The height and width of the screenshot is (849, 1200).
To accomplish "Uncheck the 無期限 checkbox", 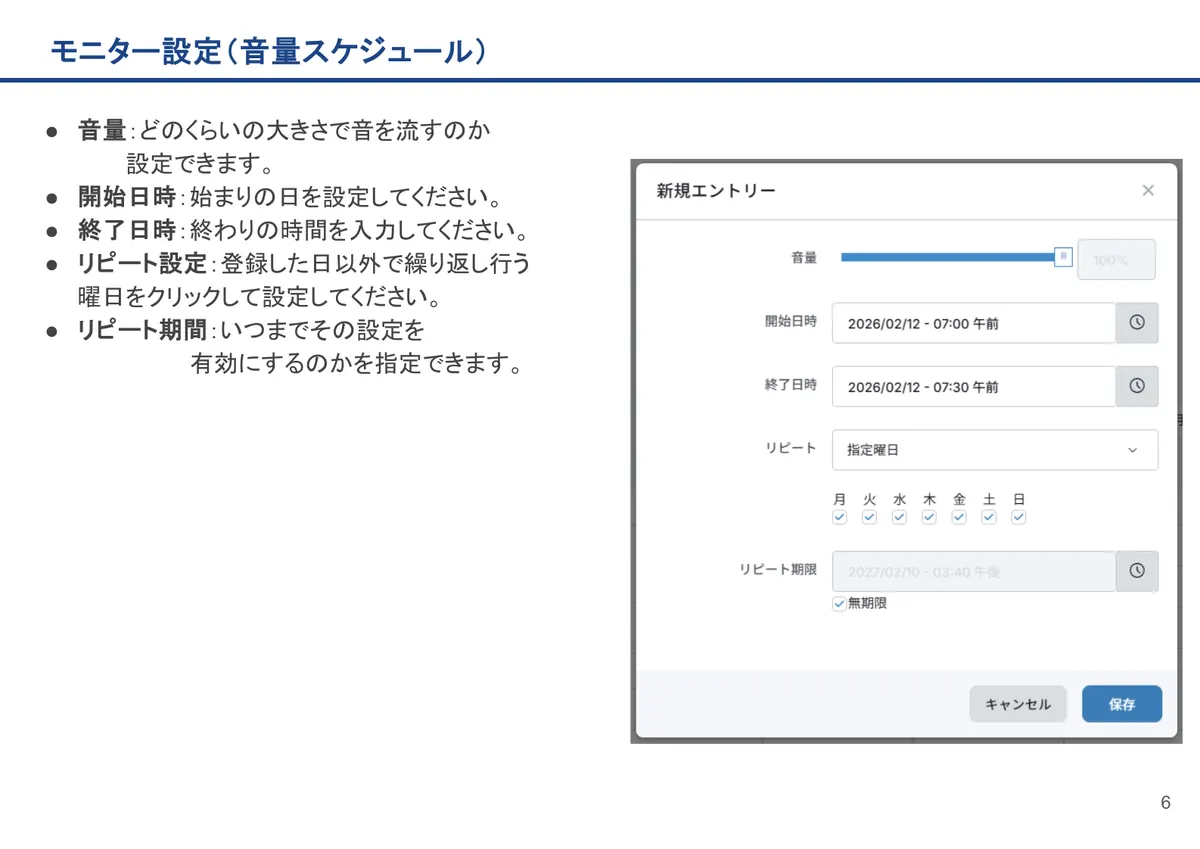I will (839, 604).
